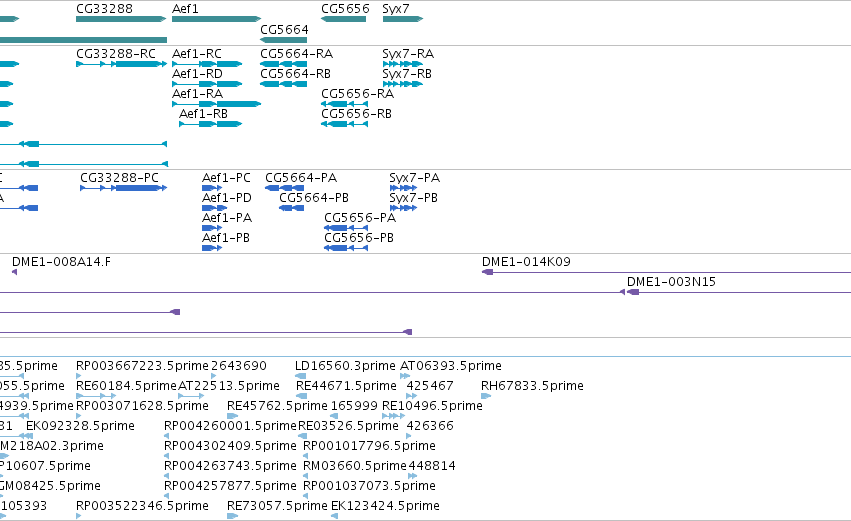This screenshot has height=521, width=851.
Task: Open transcript CG5656-RB
Action: [345, 124]
